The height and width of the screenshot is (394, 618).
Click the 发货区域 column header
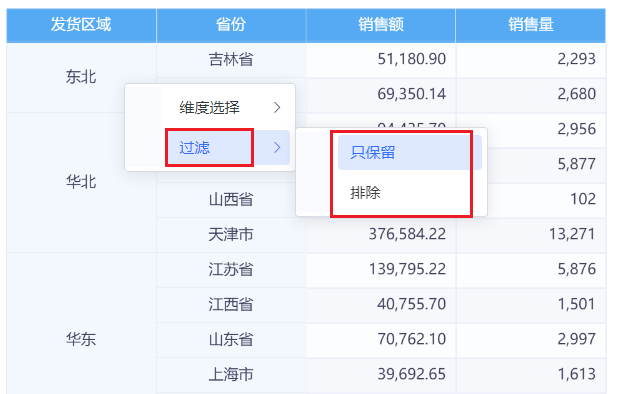click(81, 25)
